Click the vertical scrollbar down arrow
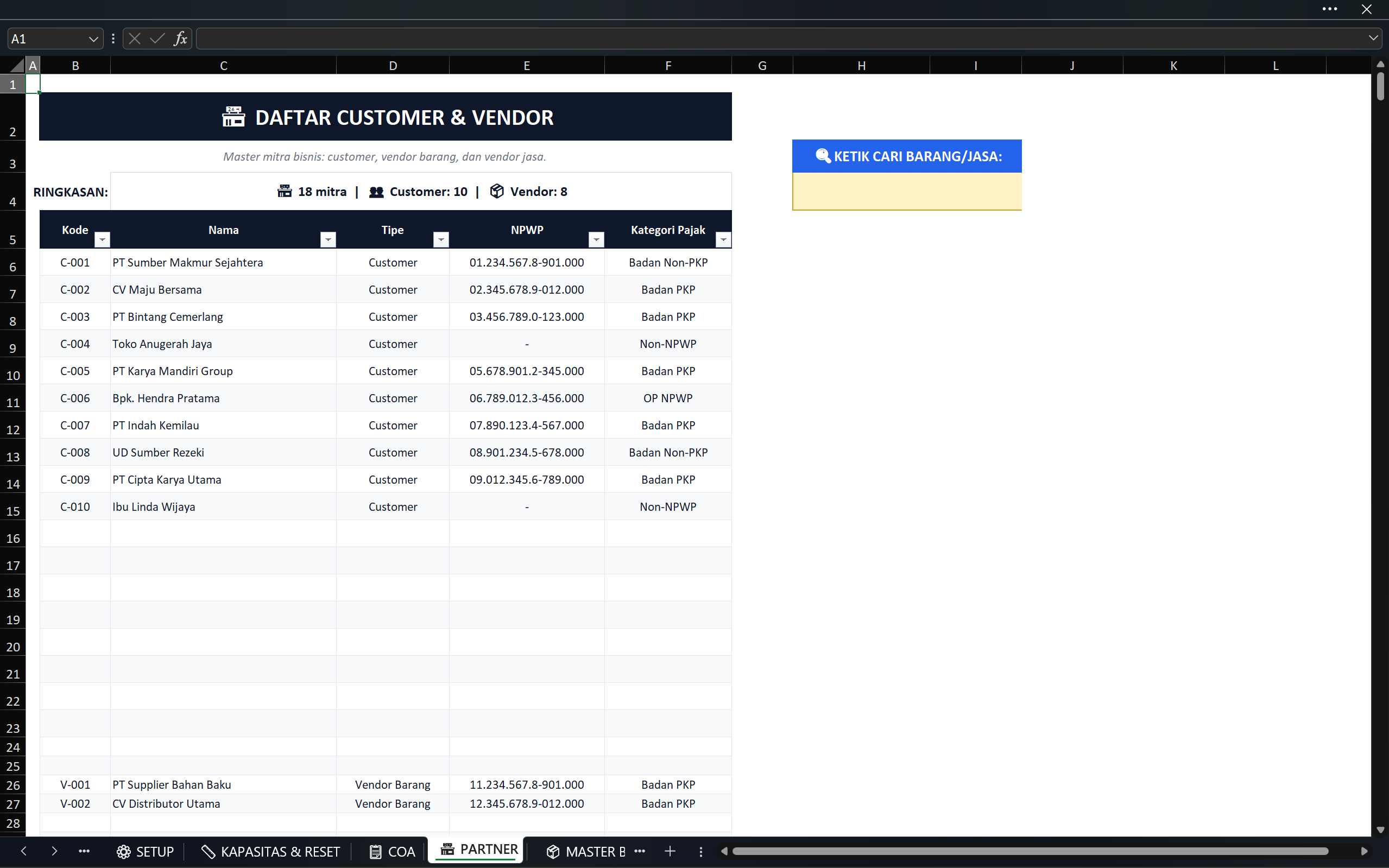 pyautogui.click(x=1380, y=829)
